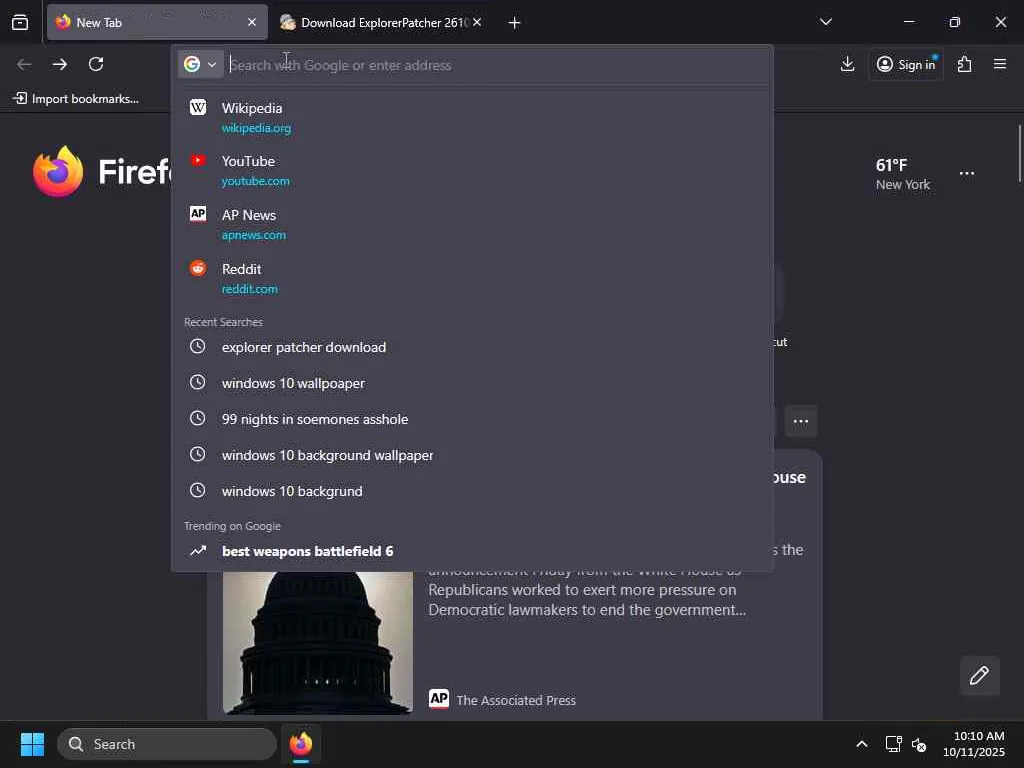Screen dimensions: 1024x768
Task: Click the Windows taskbar Search box
Action: point(167,744)
